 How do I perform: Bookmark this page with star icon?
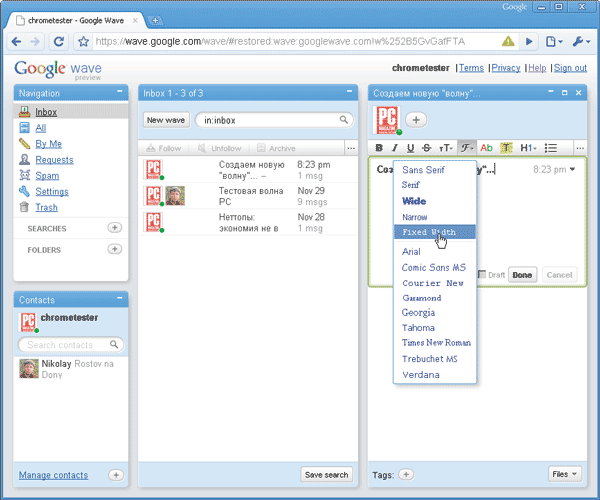pos(83,41)
